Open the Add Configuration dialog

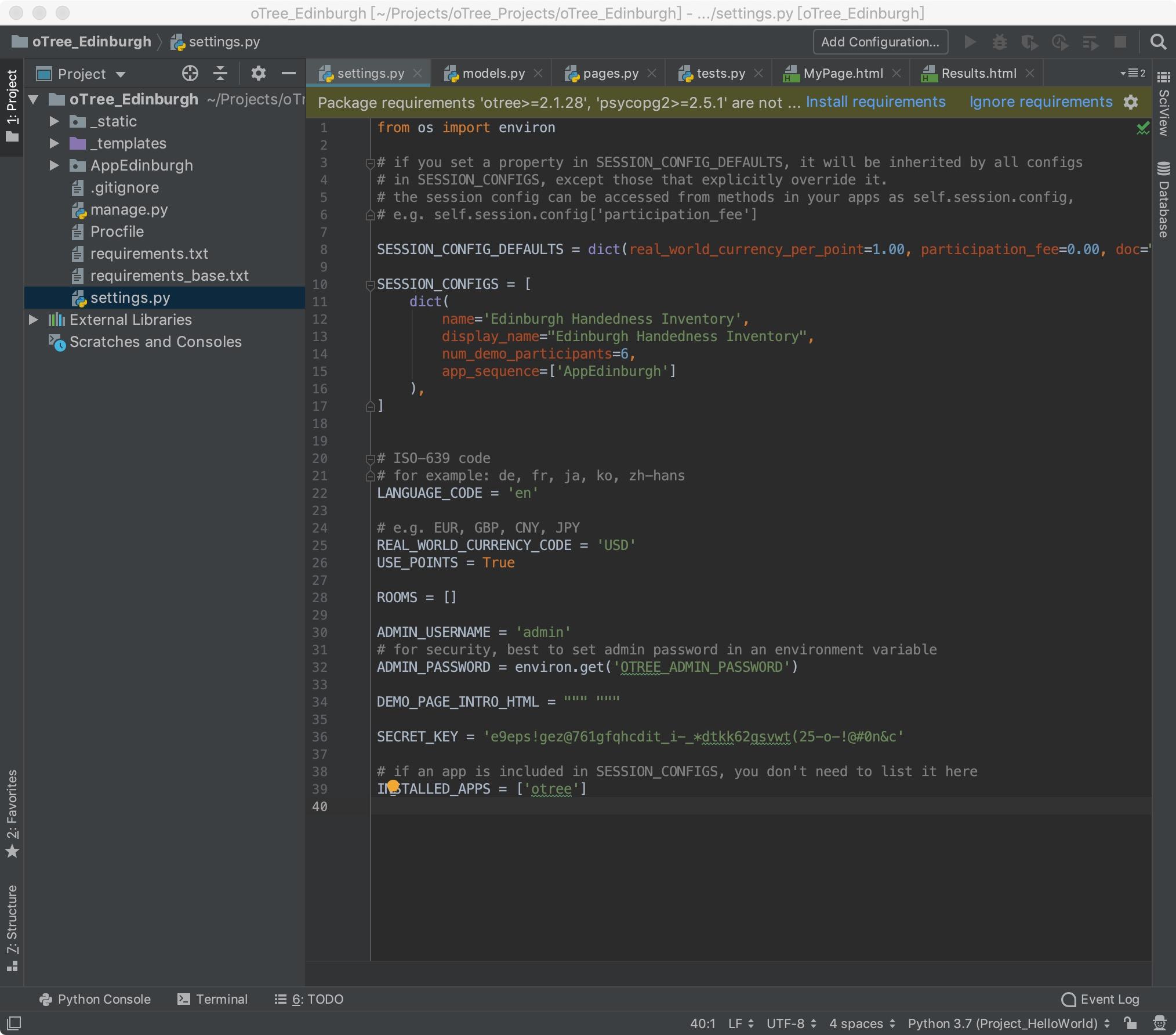point(879,42)
